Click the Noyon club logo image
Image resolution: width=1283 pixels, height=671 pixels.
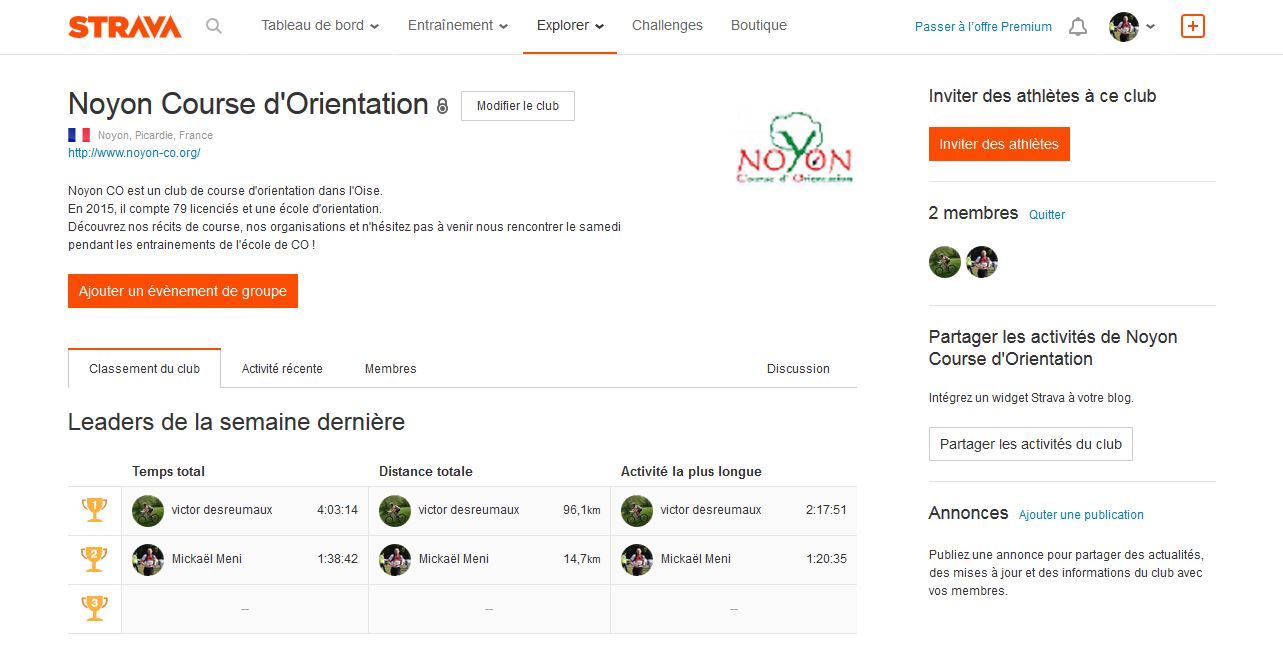coord(794,148)
